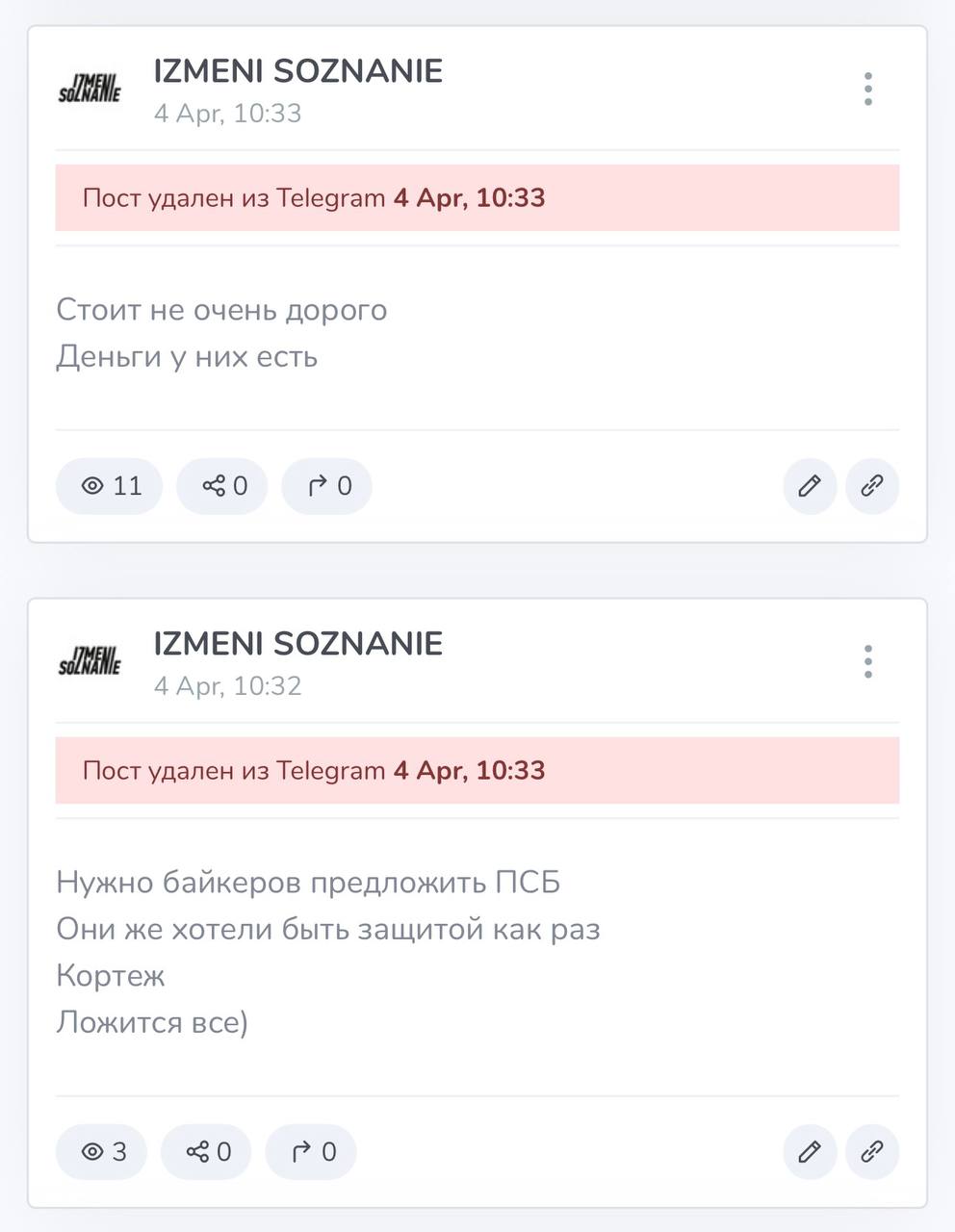
Task: Click the pencil edit icon on the first post
Action: tap(810, 486)
